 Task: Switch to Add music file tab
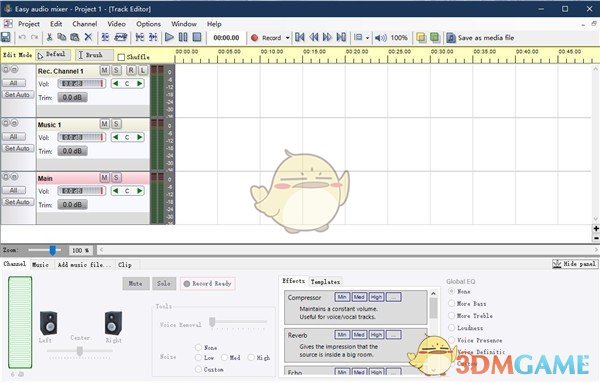pyautogui.click(x=84, y=264)
